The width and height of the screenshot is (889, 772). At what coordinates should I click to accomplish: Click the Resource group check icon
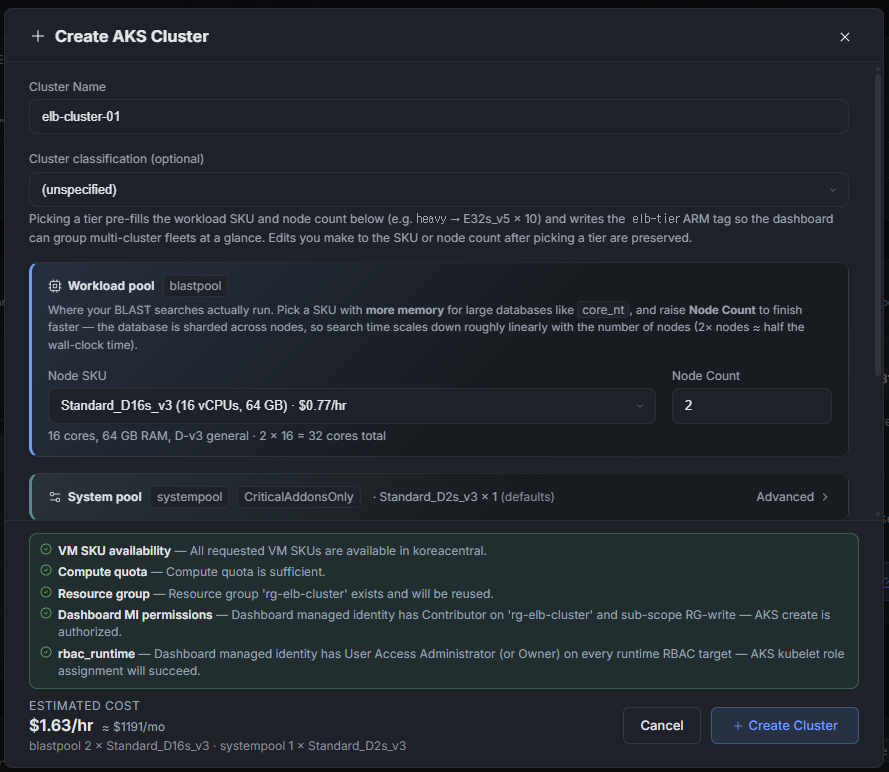click(46, 592)
